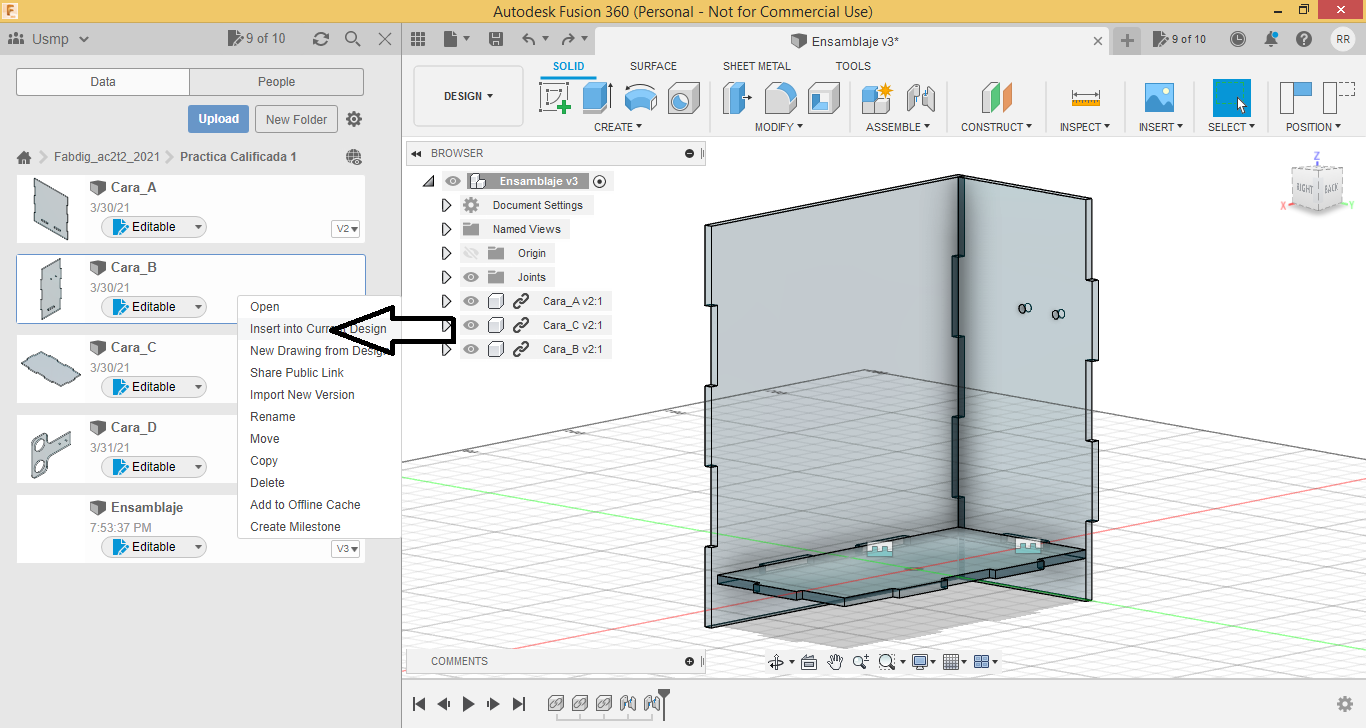Select the Shell tool

(x=824, y=99)
